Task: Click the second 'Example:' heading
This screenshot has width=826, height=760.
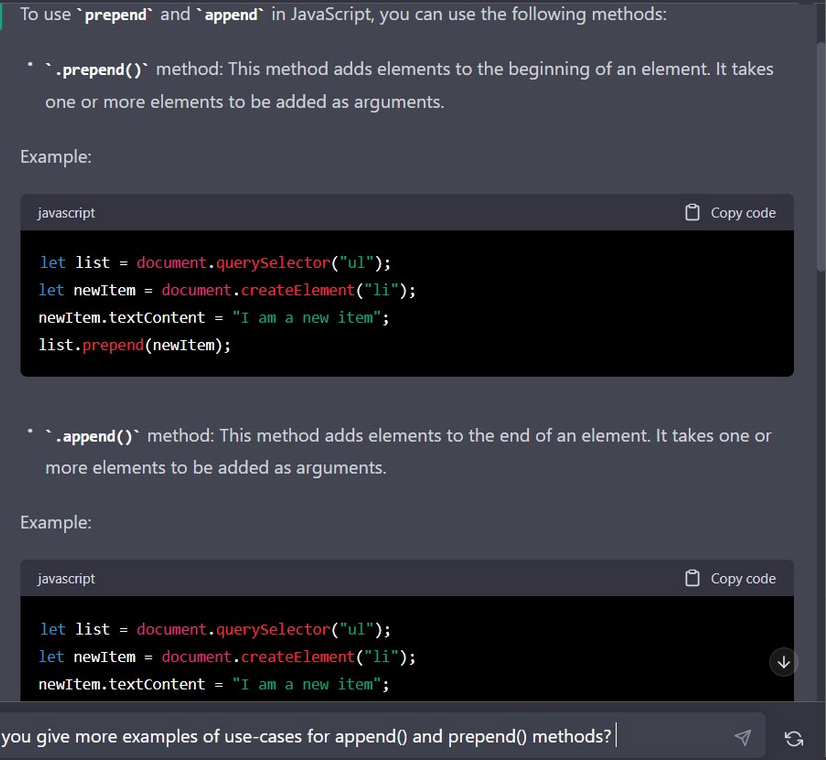Action: click(x=56, y=522)
